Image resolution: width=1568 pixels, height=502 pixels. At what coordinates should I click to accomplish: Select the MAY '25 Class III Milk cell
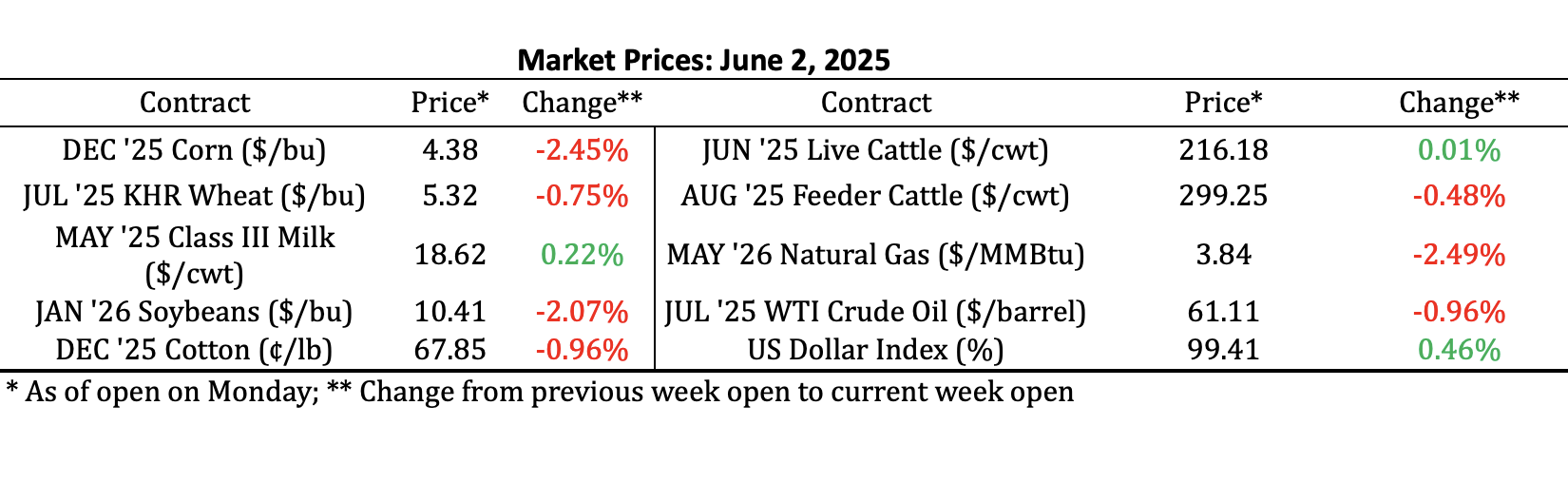(x=194, y=255)
